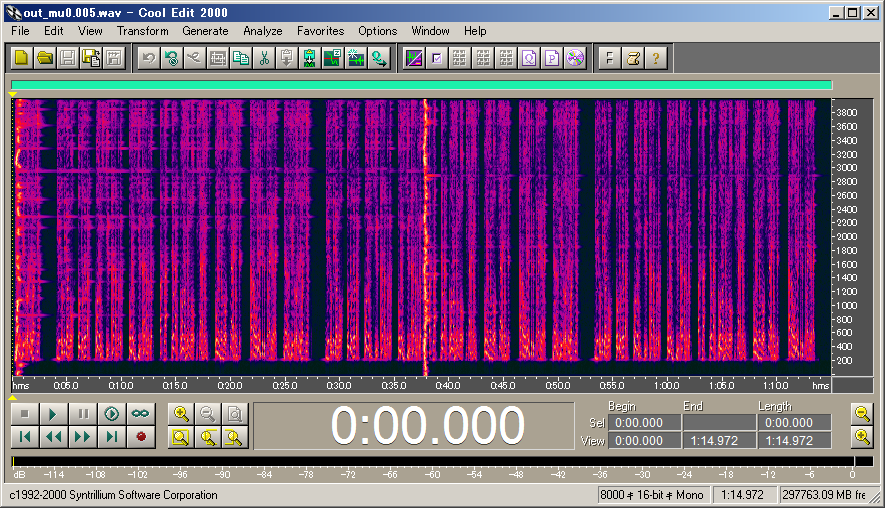Click the Save As icon with floppy and page
The image size is (885, 508).
tap(91, 58)
